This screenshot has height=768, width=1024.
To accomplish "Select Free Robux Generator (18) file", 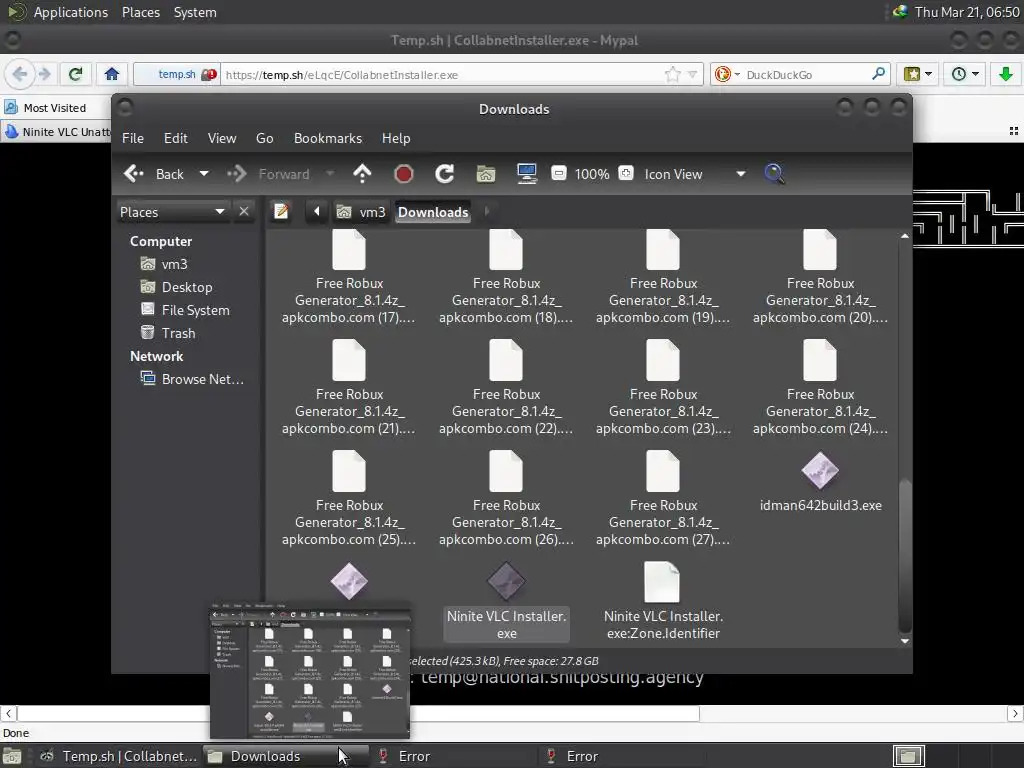I will [x=506, y=278].
